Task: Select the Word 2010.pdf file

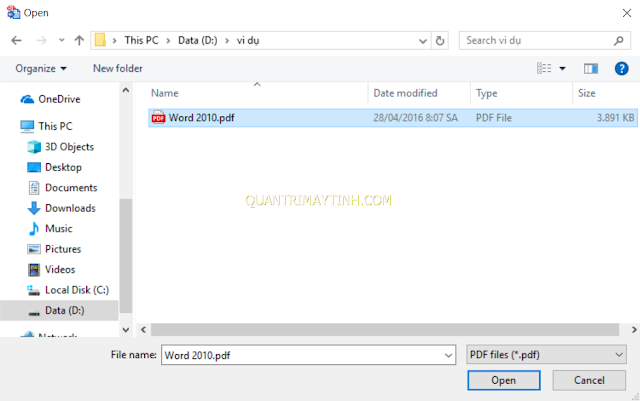Action: pos(393,118)
